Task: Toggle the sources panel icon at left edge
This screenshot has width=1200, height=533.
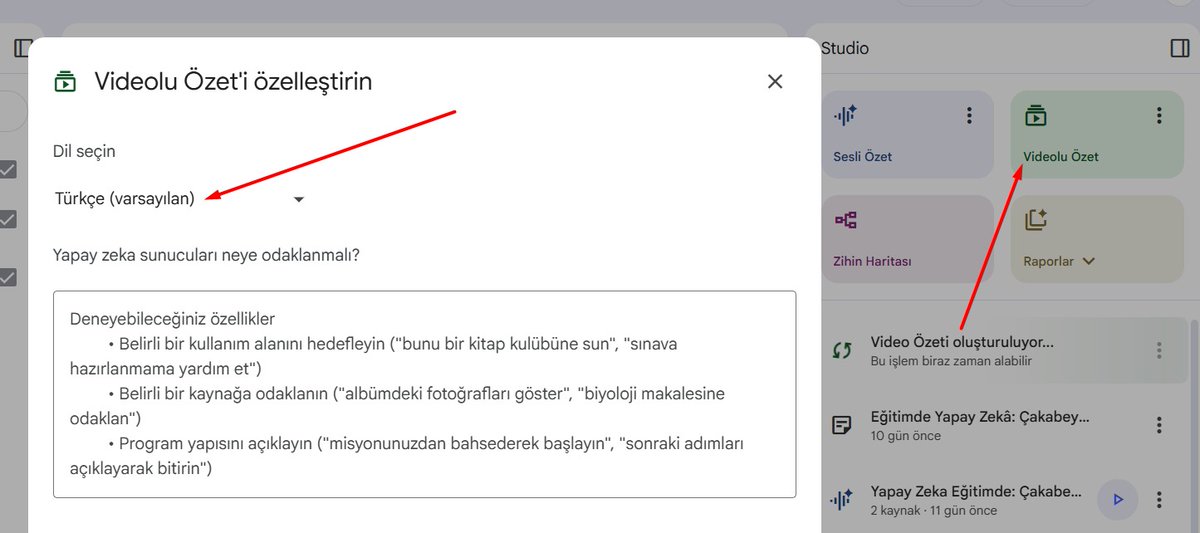Action: click(x=23, y=48)
